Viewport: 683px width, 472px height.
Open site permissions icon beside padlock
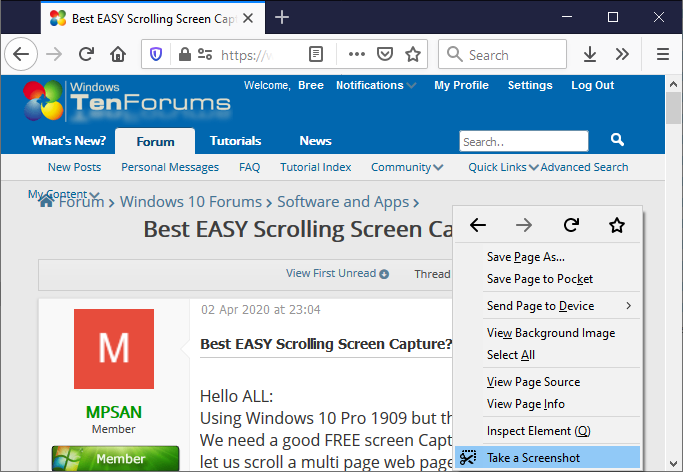(x=205, y=54)
